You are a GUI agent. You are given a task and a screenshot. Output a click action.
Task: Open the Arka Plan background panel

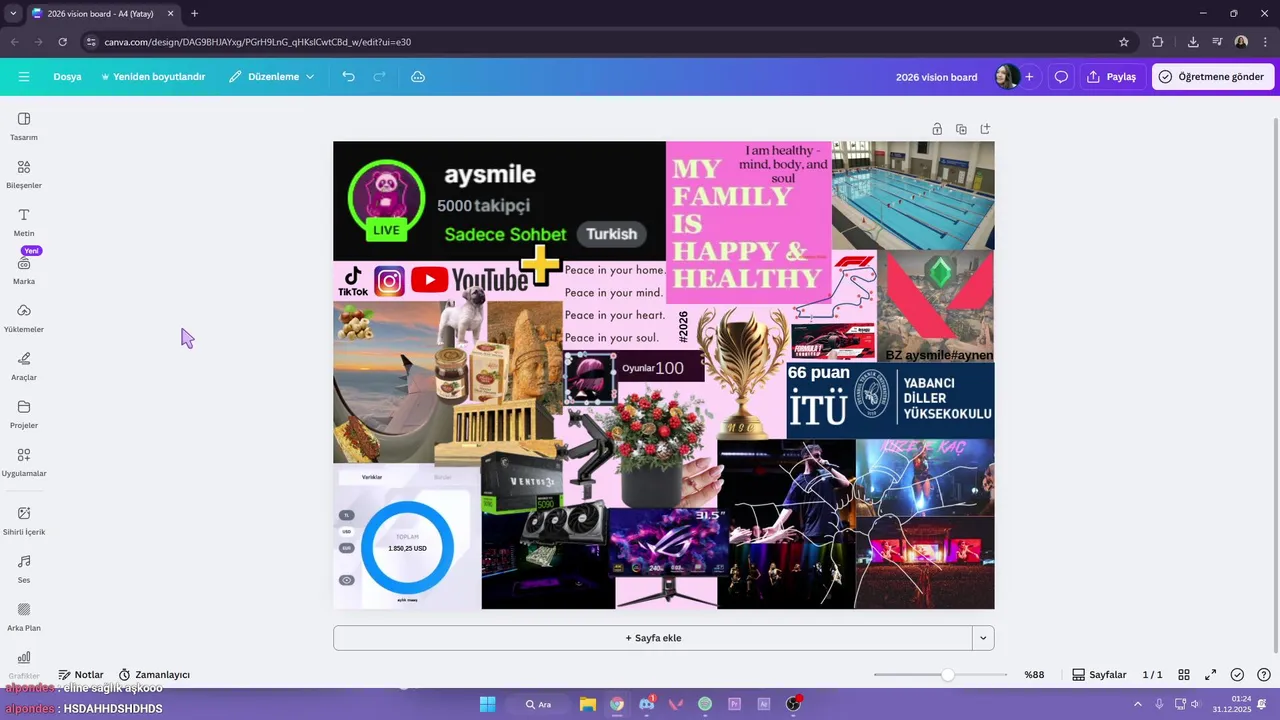click(x=24, y=617)
